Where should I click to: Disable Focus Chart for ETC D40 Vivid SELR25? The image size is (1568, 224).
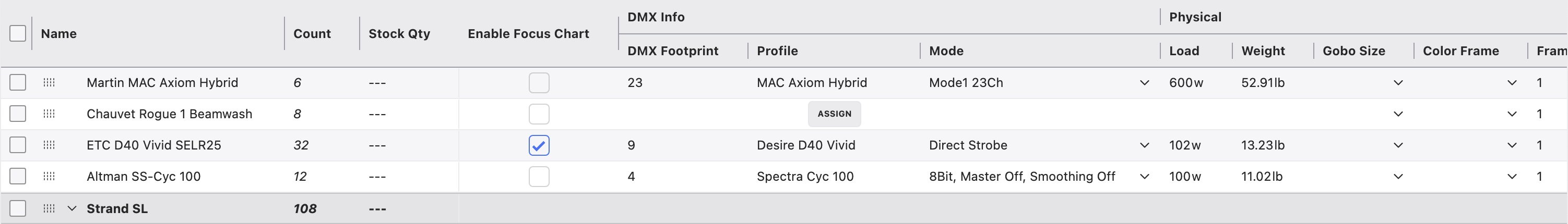(539, 145)
